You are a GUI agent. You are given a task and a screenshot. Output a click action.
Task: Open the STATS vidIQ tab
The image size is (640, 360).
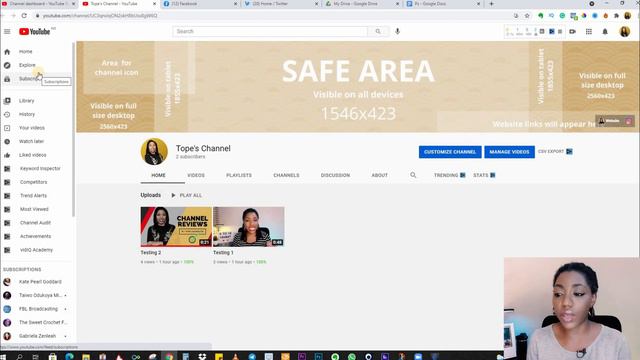pos(484,175)
